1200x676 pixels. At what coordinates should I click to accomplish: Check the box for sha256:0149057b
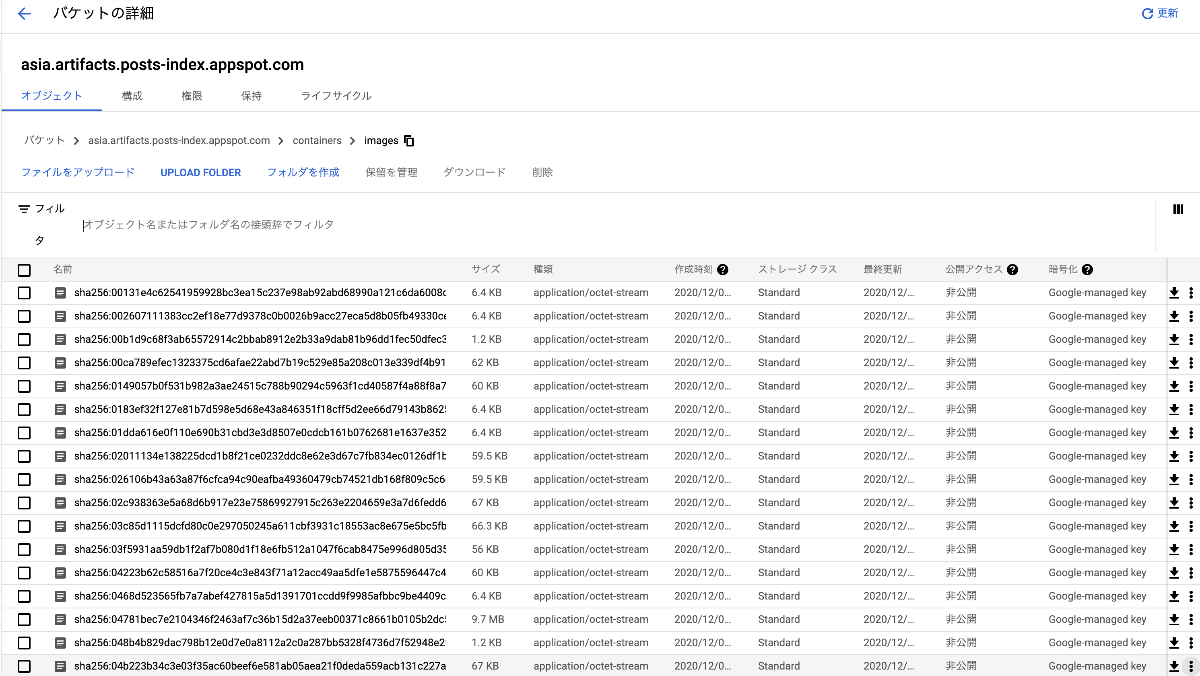click(25, 386)
